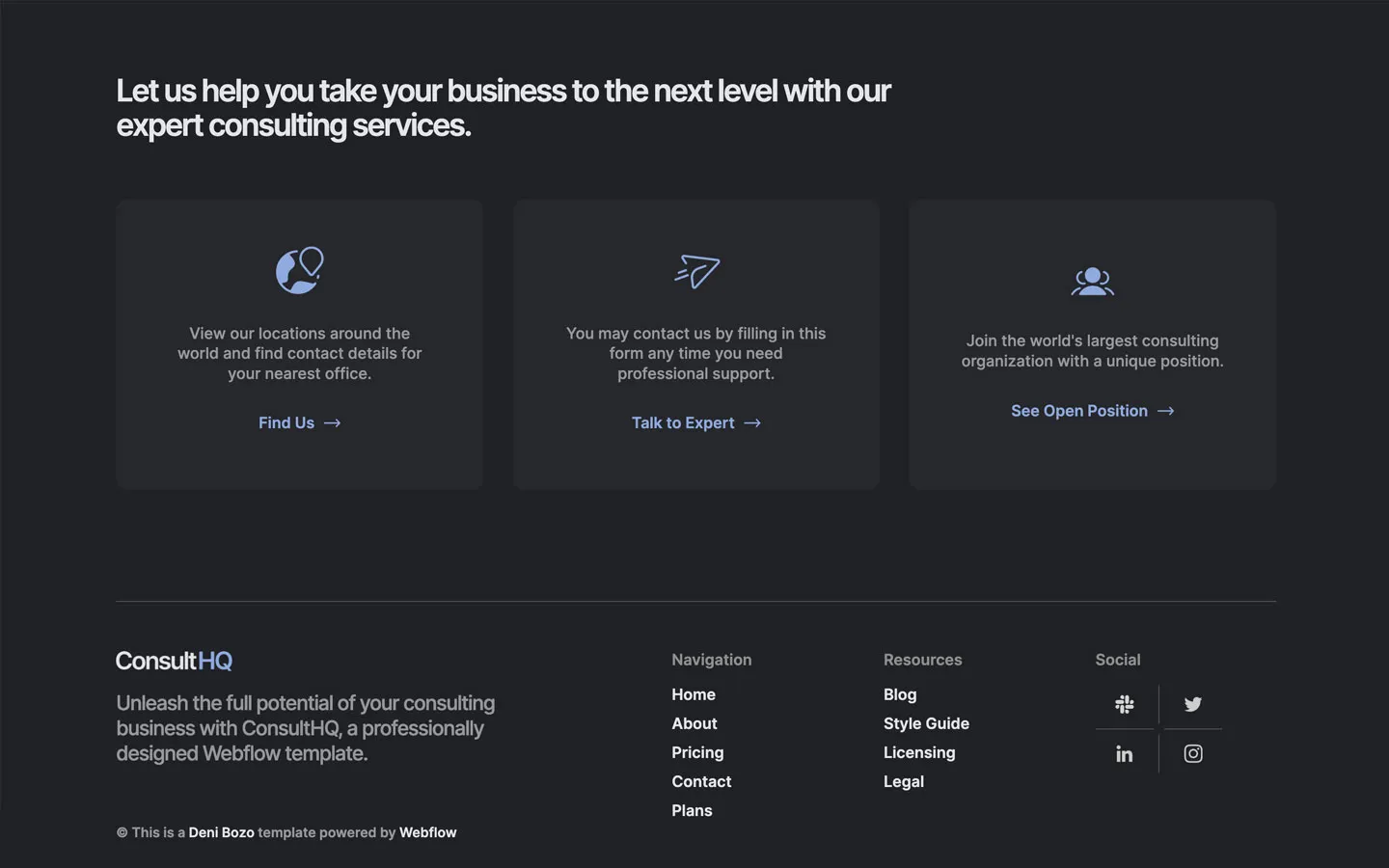Open the Instagram social icon
The height and width of the screenshot is (868, 1389).
coord(1193,754)
